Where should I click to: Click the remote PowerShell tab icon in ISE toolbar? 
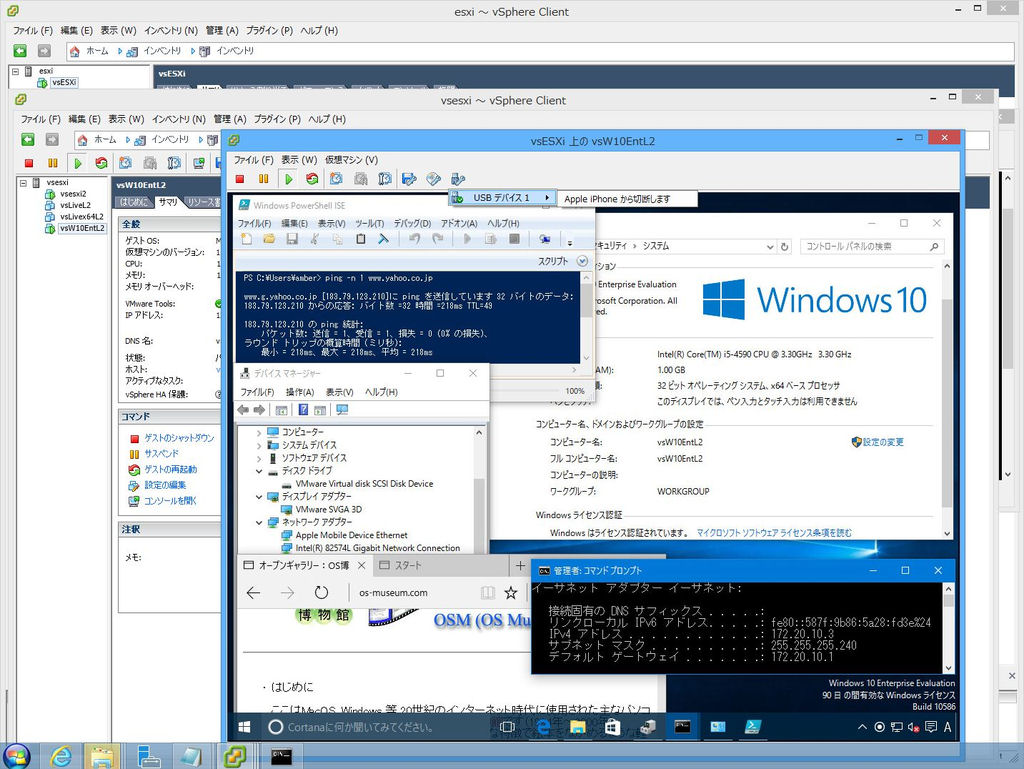point(545,240)
